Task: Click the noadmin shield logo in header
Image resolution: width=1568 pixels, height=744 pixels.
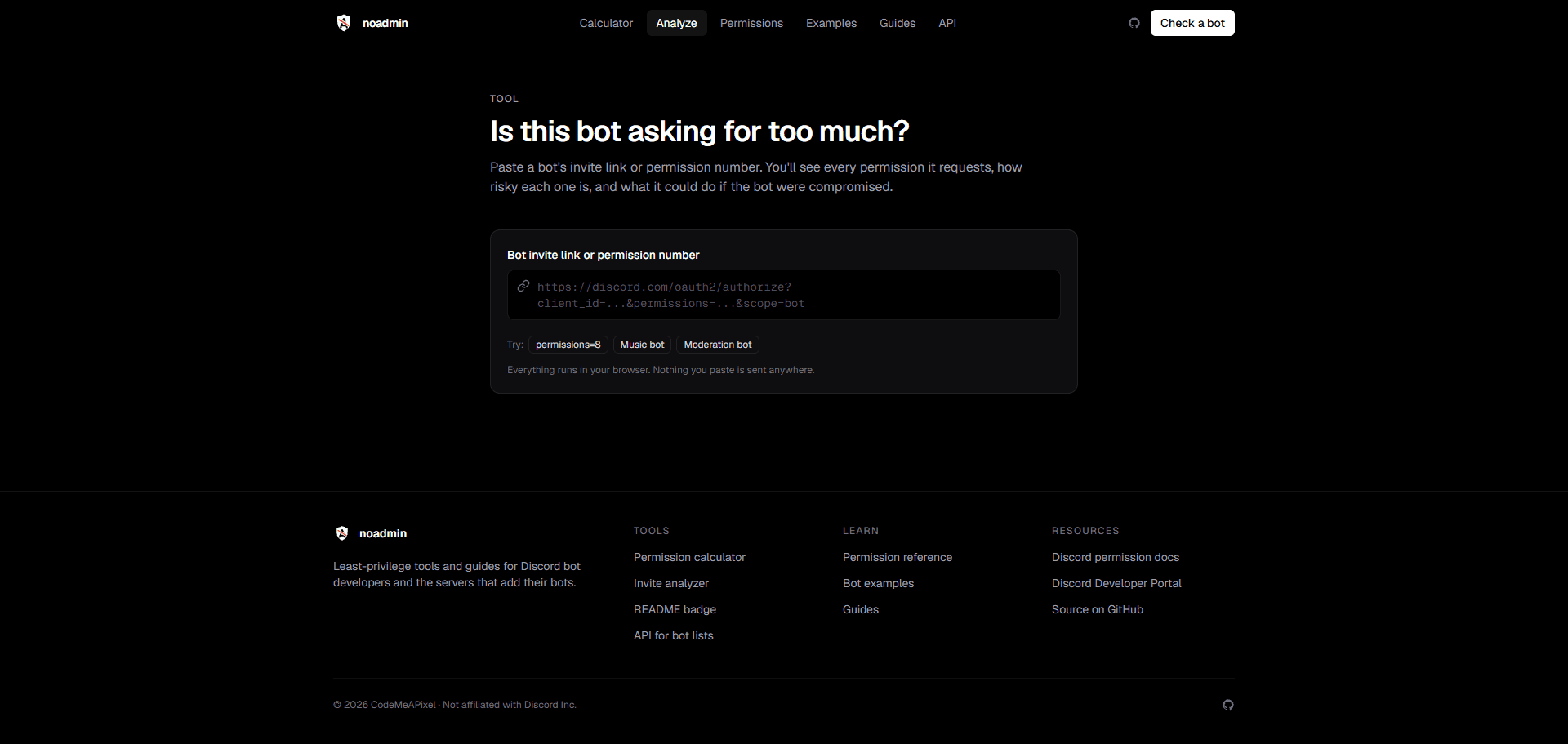Action: click(x=344, y=23)
